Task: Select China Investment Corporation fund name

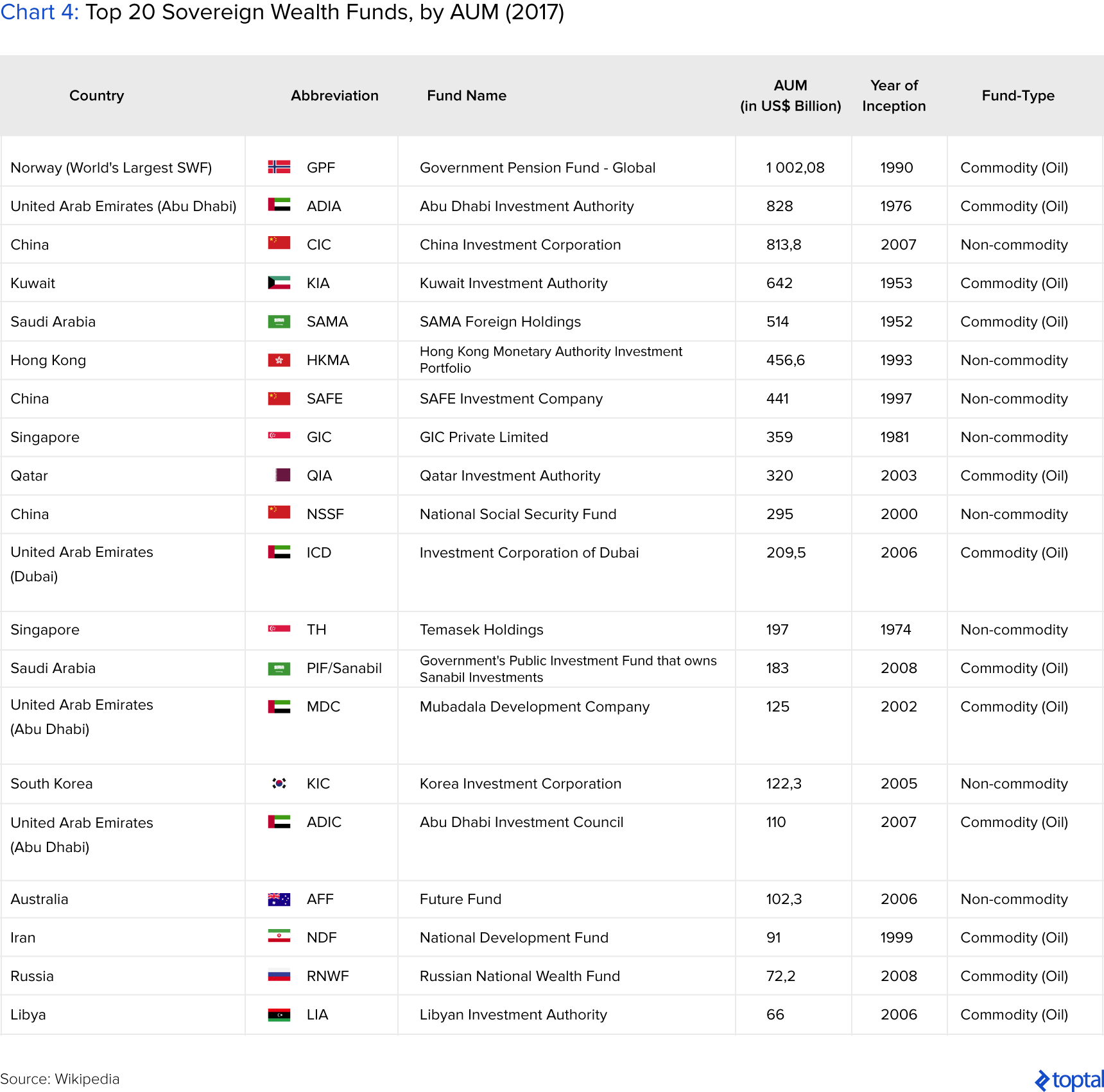Action: point(520,244)
